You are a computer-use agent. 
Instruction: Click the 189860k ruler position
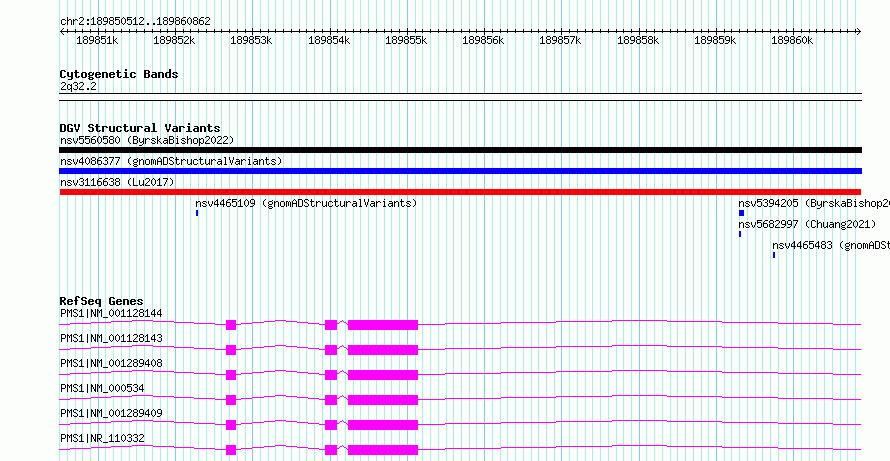point(792,40)
